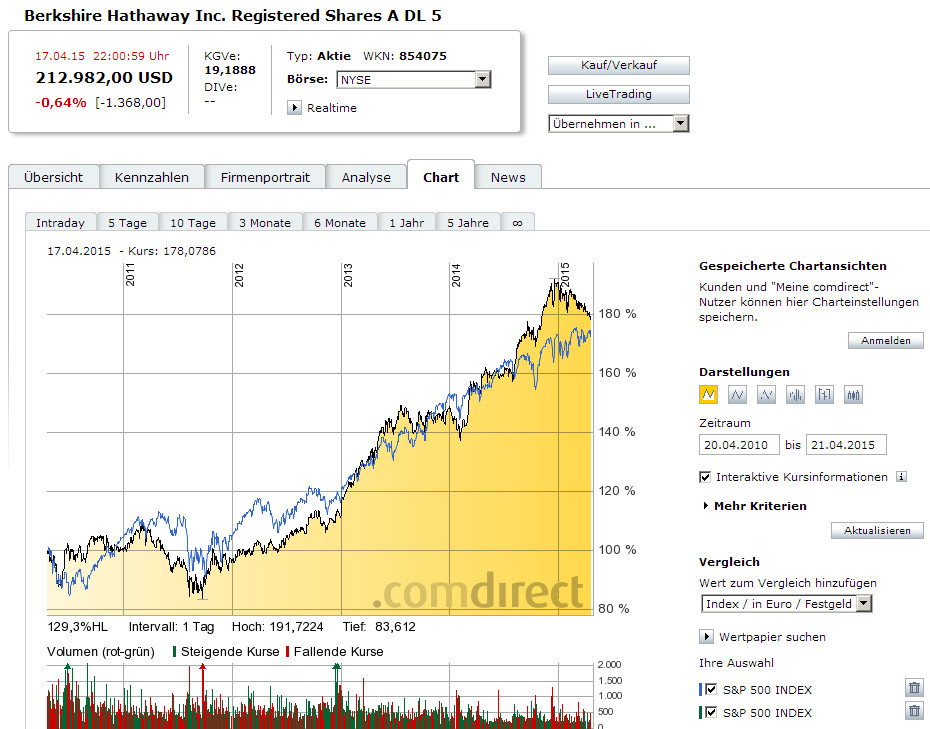This screenshot has height=729, width=930.
Task: Delete the blue S&P 500 INDEX entry
Action: coord(914,688)
